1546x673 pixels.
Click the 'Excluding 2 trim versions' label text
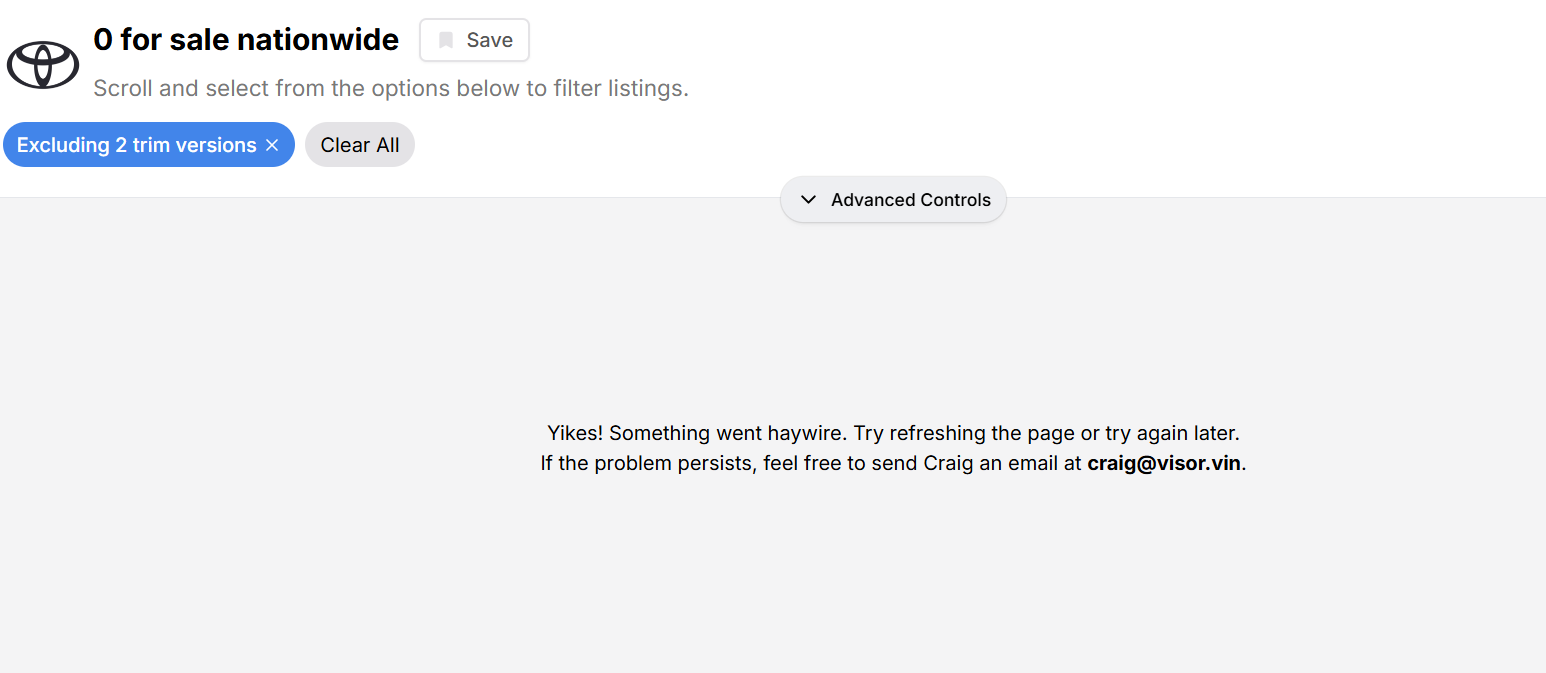(137, 145)
